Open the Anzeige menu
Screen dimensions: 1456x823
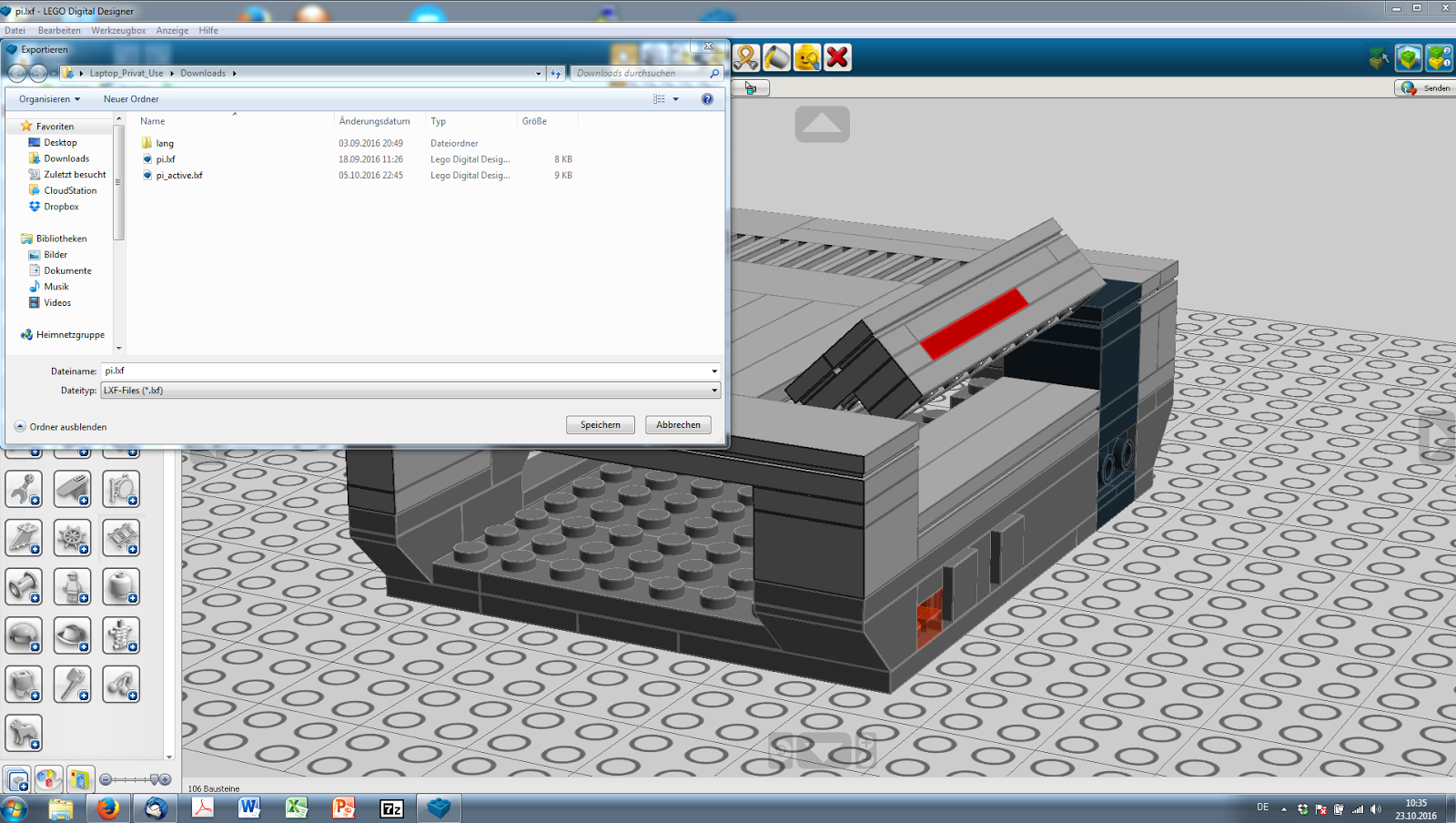pos(172,30)
